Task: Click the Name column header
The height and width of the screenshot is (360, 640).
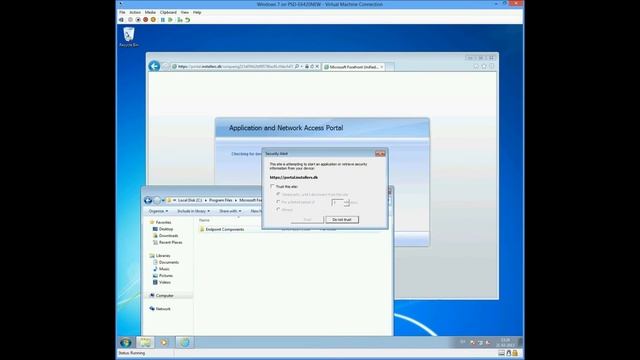Action: tap(204, 220)
